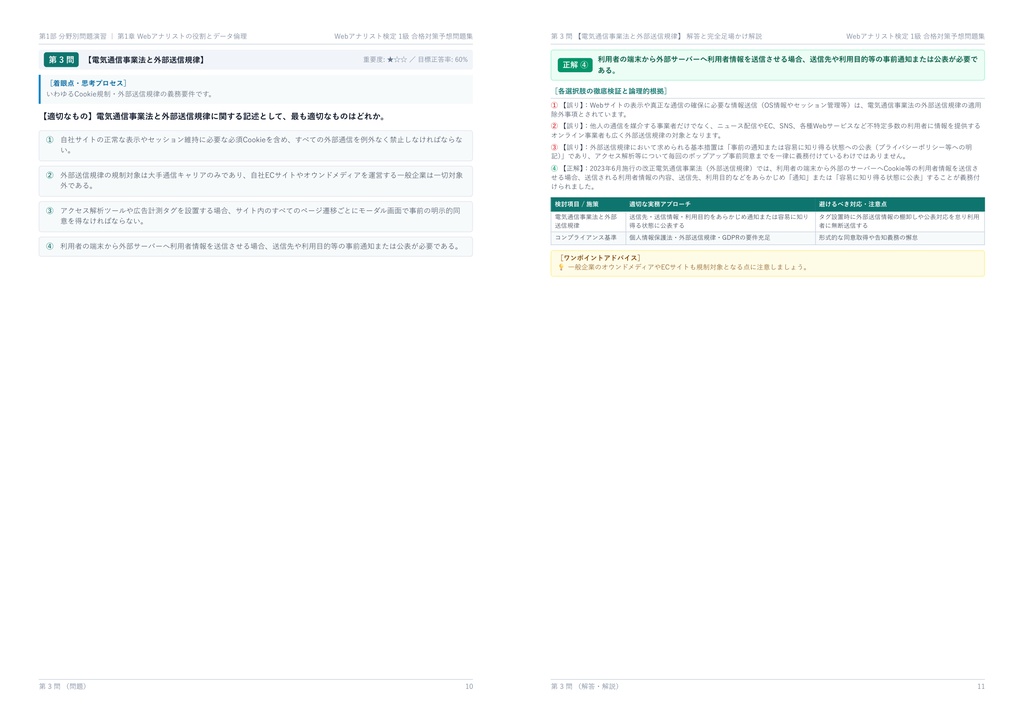Click the circled ② marker of the second answer choice
Viewport: 1024px width, 724px height.
coord(50,175)
